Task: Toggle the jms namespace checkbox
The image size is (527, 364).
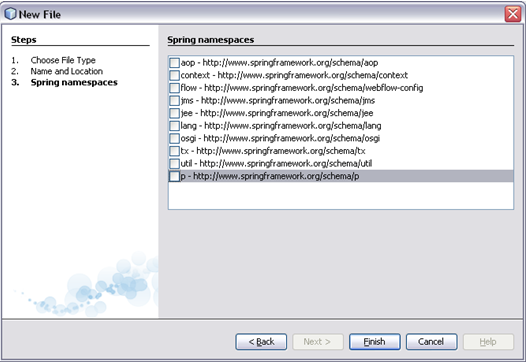Action: [x=174, y=100]
